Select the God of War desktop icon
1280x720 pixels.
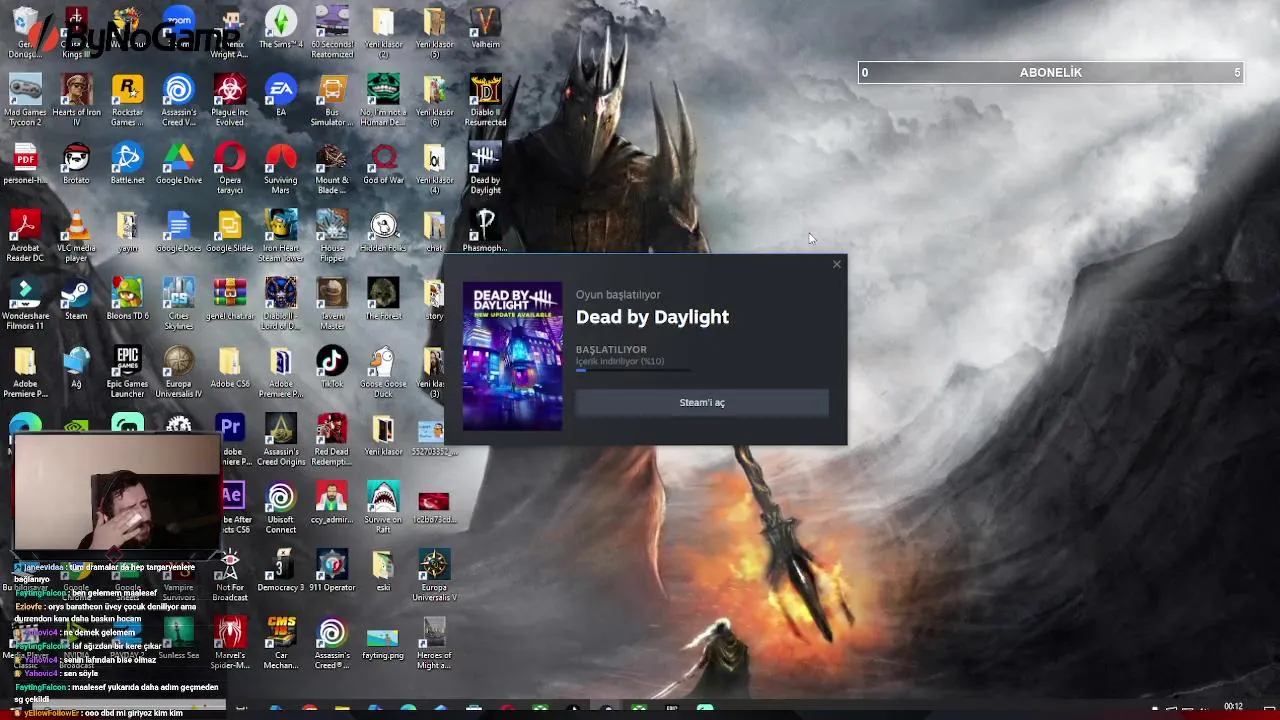pos(383,164)
